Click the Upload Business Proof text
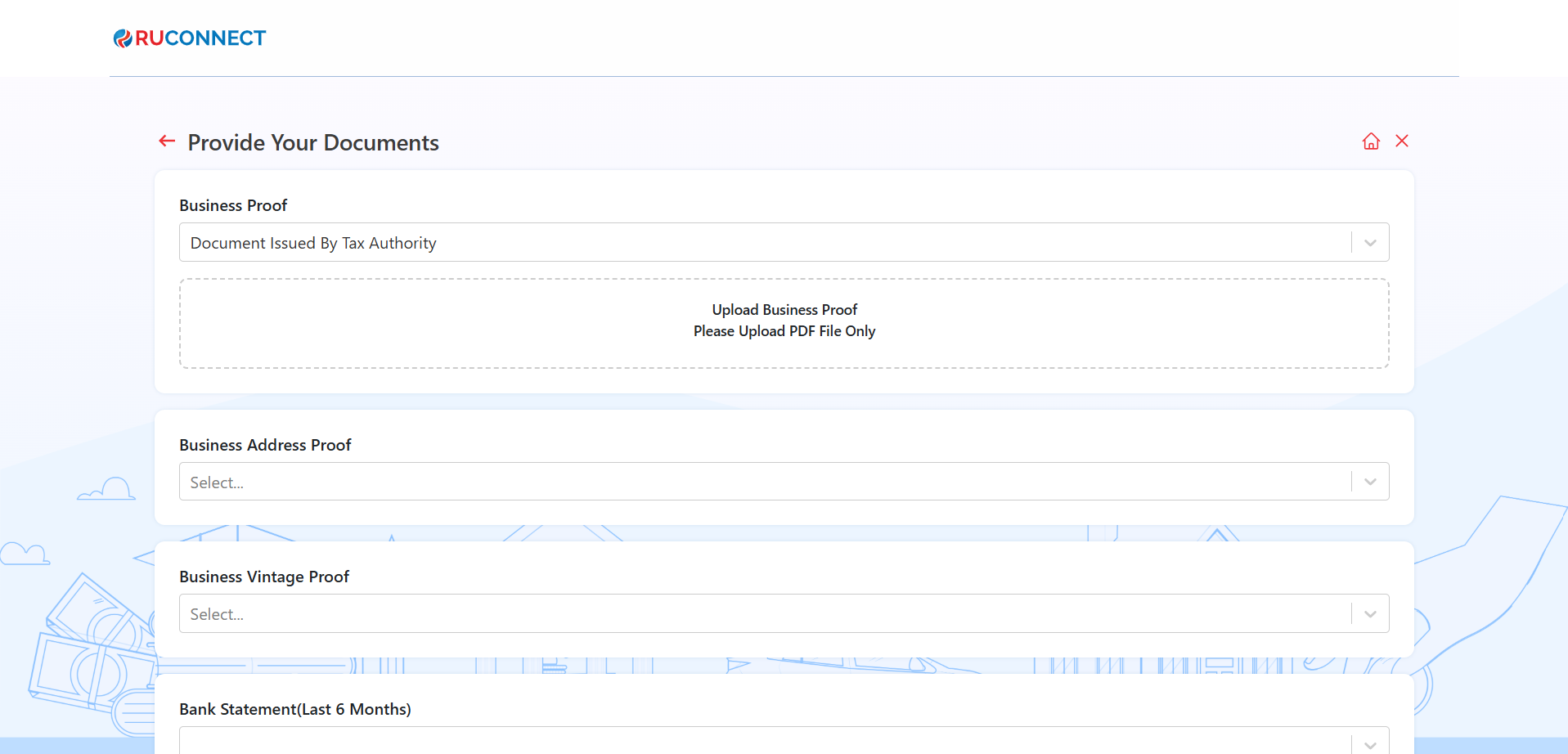Viewport: 1568px width, 754px height. click(x=784, y=310)
